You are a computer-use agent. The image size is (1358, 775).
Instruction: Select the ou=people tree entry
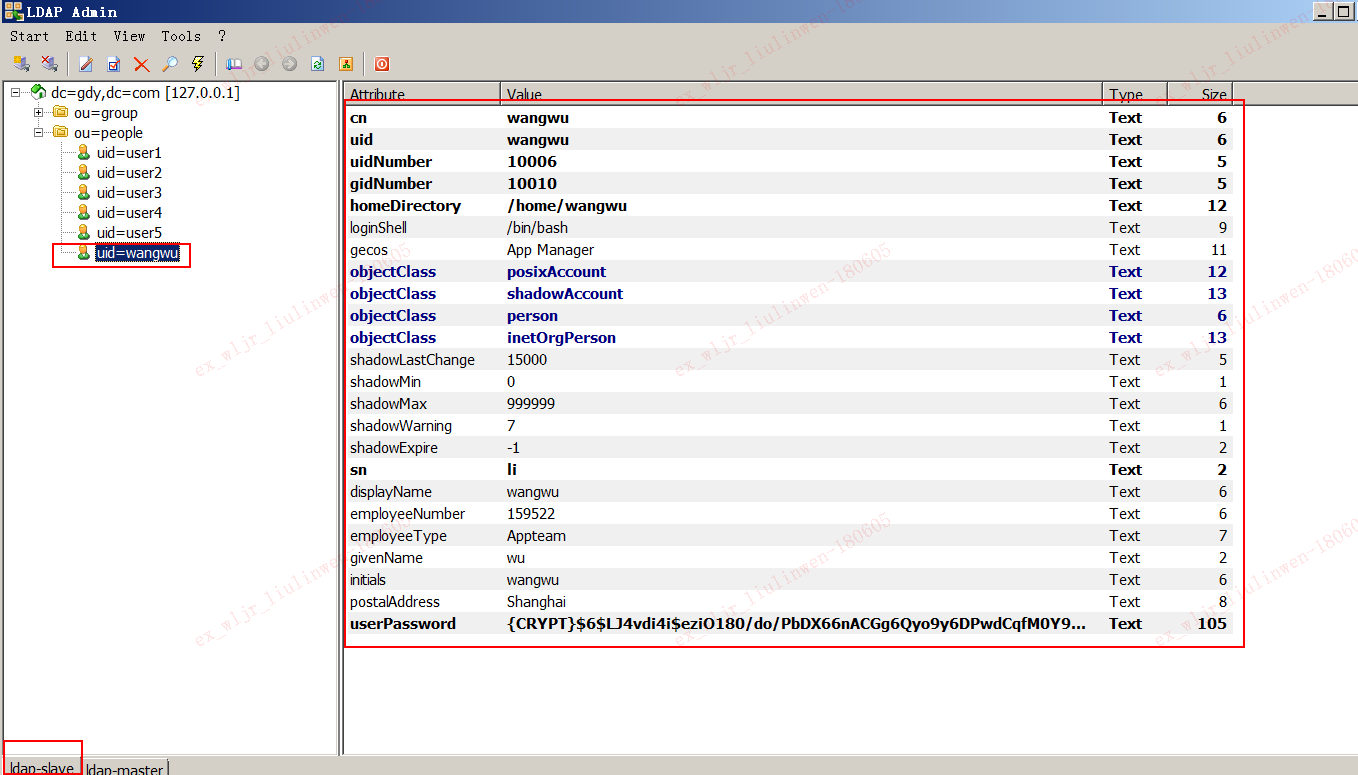click(x=108, y=133)
